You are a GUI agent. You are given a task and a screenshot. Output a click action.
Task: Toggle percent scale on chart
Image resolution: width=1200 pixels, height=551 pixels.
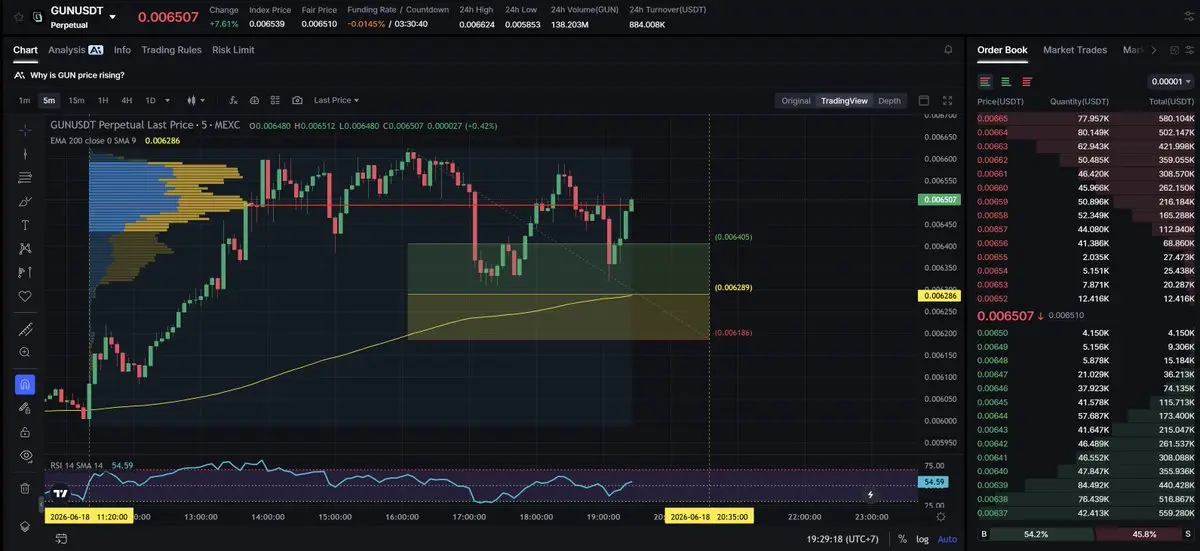click(x=902, y=538)
